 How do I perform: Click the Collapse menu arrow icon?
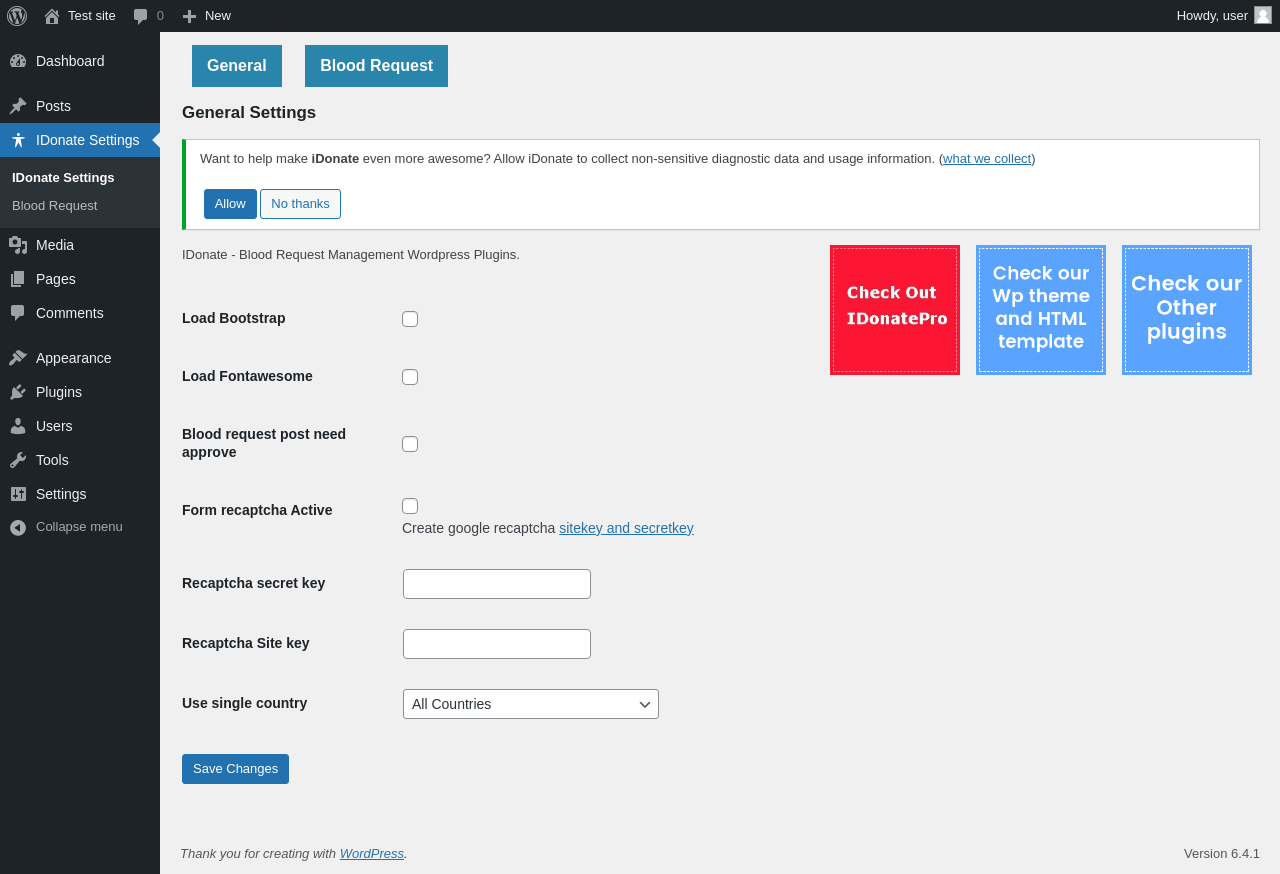point(18,527)
